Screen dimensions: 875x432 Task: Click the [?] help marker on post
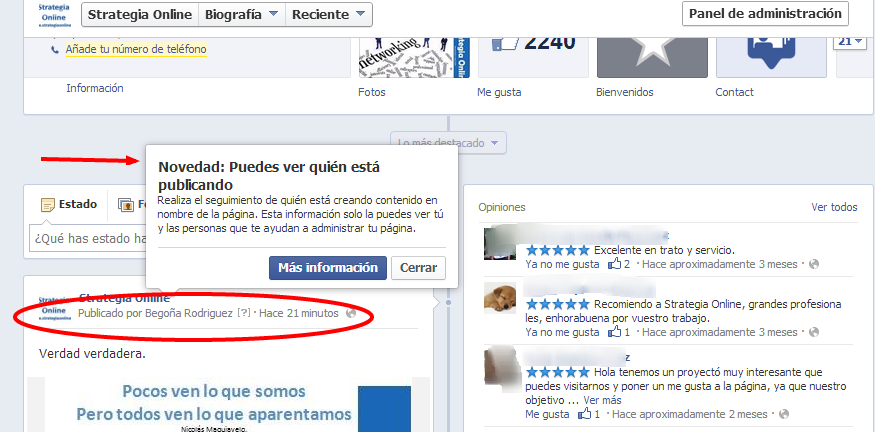click(x=243, y=314)
